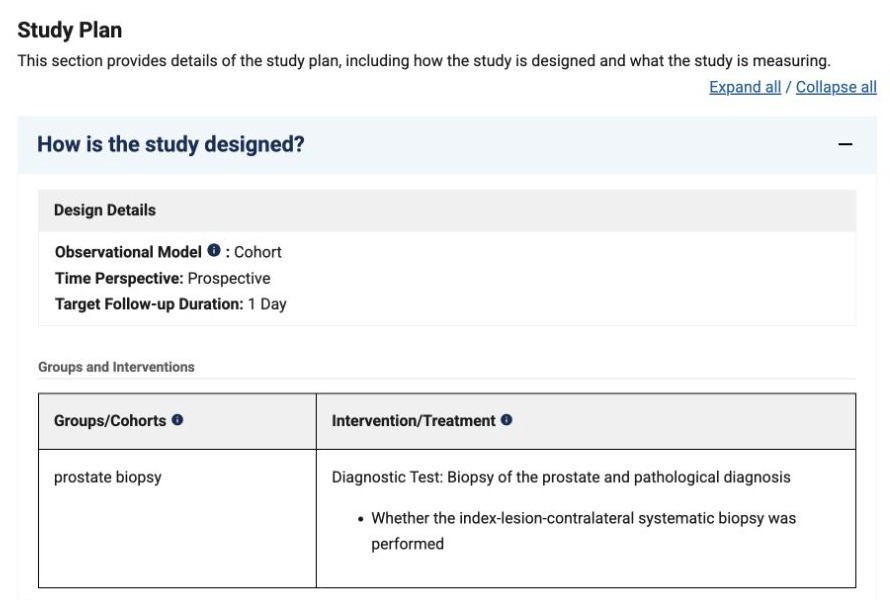Click the 'How is the study designed?' heading
Image resolution: width=890 pixels, height=600 pixels.
click(x=171, y=144)
